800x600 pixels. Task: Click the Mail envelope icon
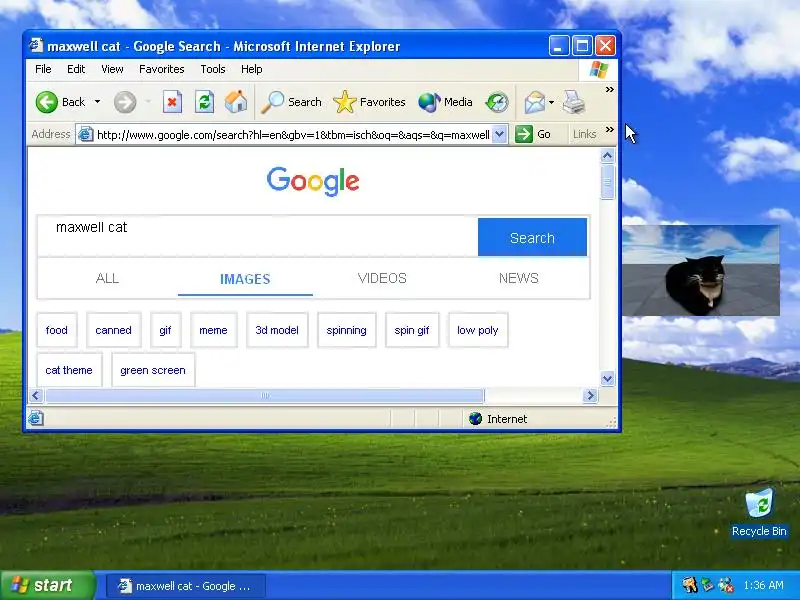pyautogui.click(x=535, y=102)
